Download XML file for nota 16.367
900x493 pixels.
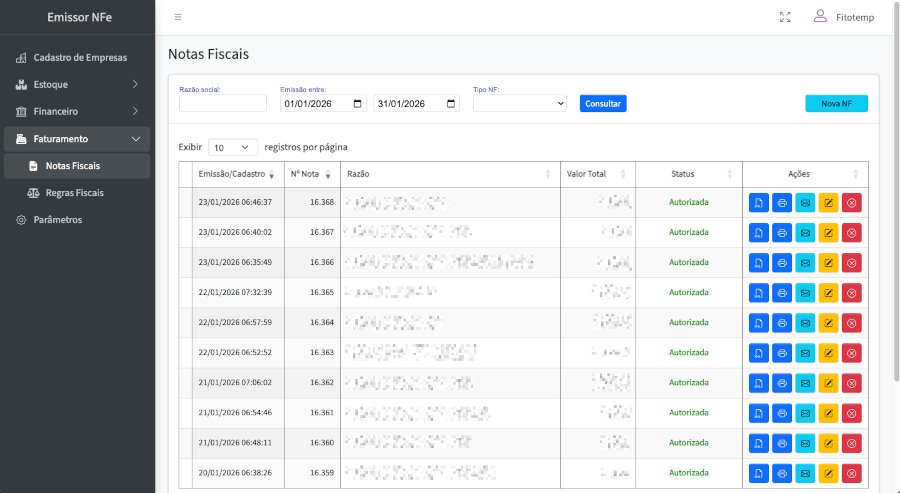click(759, 233)
